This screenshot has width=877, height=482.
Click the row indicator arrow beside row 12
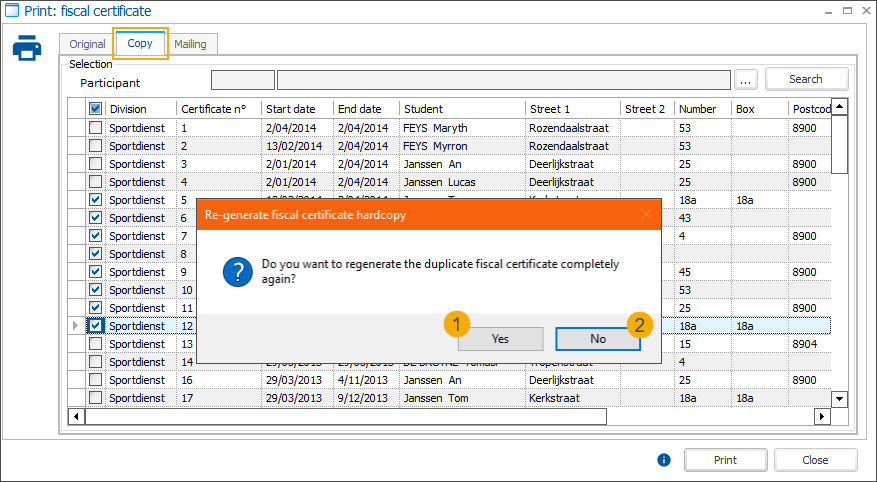click(x=76, y=326)
